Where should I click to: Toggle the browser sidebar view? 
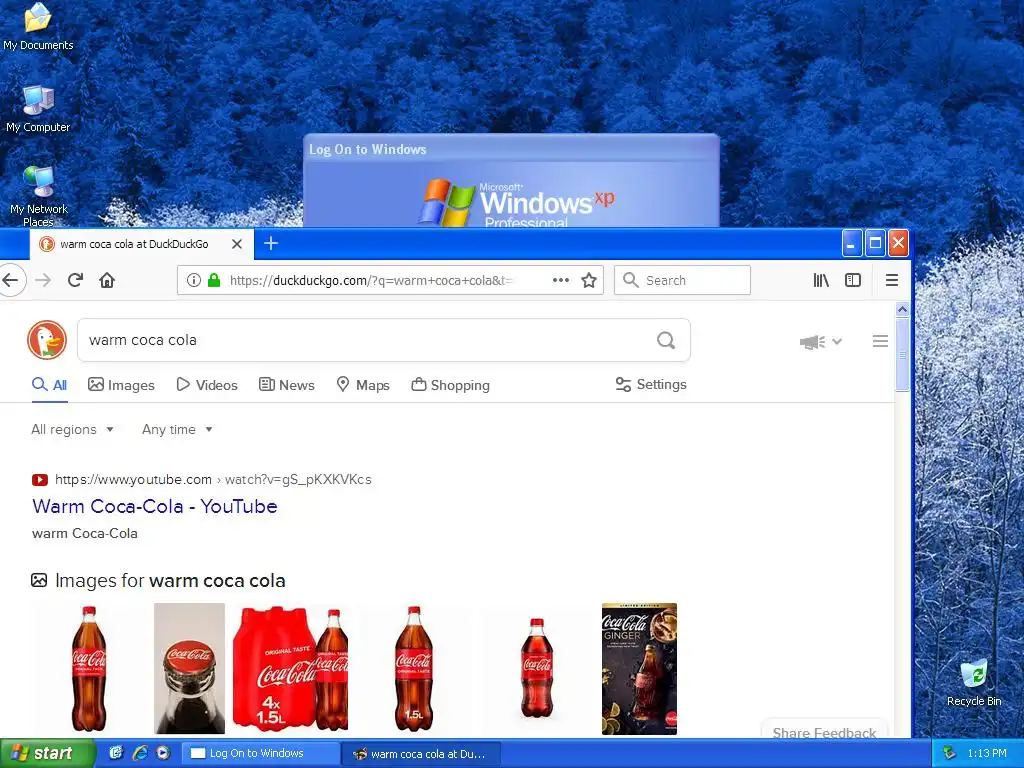[x=853, y=280]
